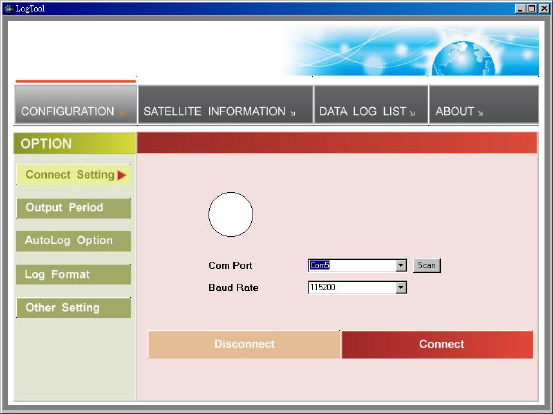
Task: Click the Disconnect button
Action: point(244,344)
